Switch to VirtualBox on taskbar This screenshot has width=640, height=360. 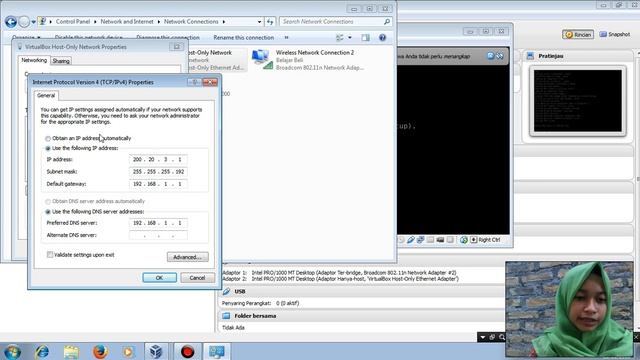pyautogui.click(x=156, y=351)
